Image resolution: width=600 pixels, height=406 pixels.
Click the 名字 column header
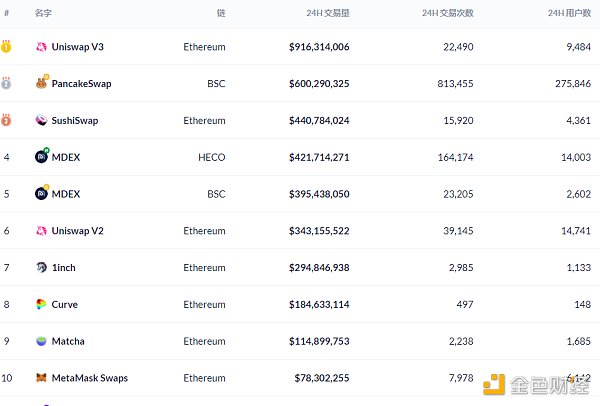pyautogui.click(x=43, y=13)
